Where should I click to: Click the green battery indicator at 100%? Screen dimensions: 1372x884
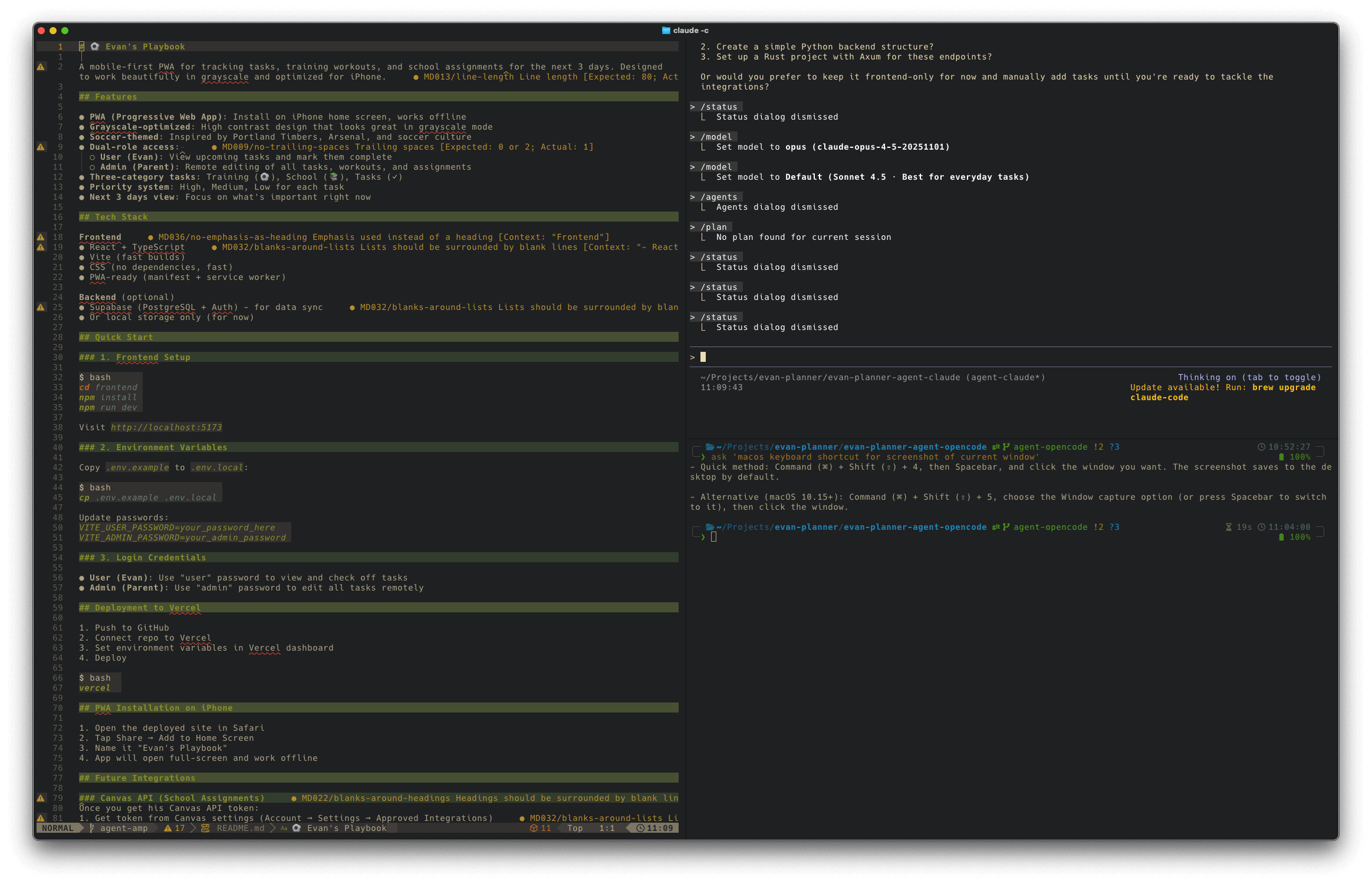[x=1283, y=457]
